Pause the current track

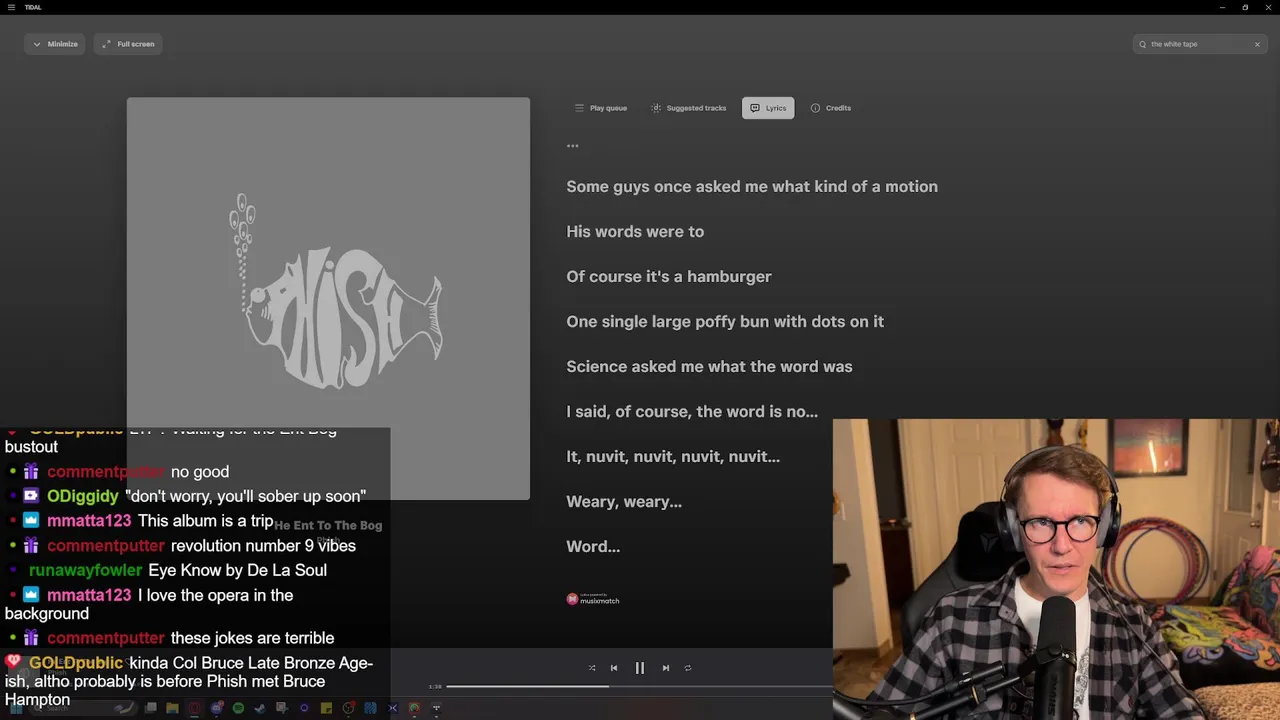640,668
